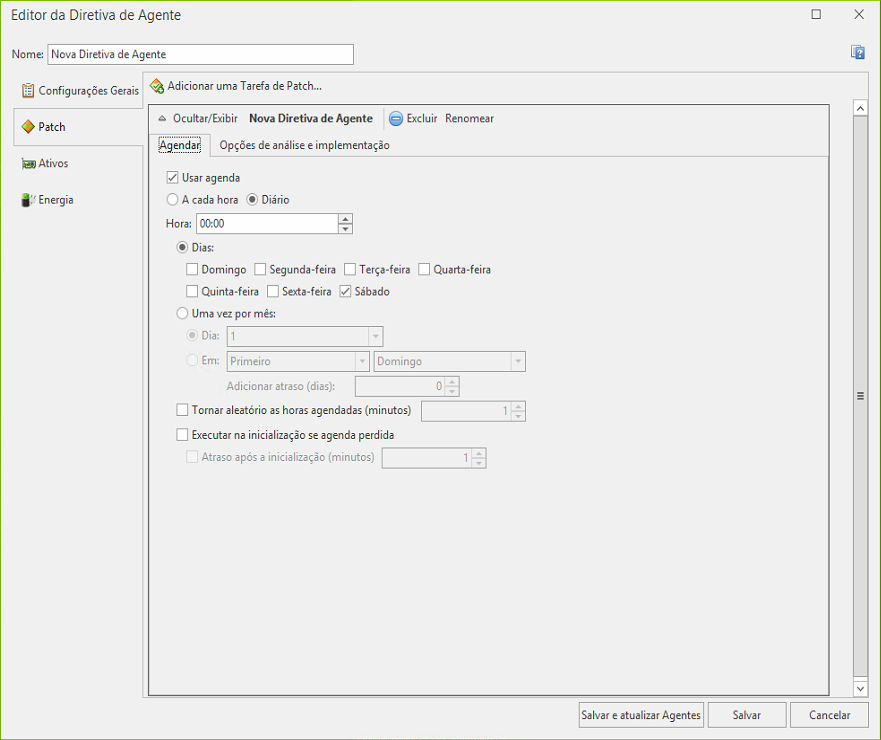Enable Executar na inicialização se agenda perdida
The height and width of the screenshot is (740, 881).
(x=182, y=435)
